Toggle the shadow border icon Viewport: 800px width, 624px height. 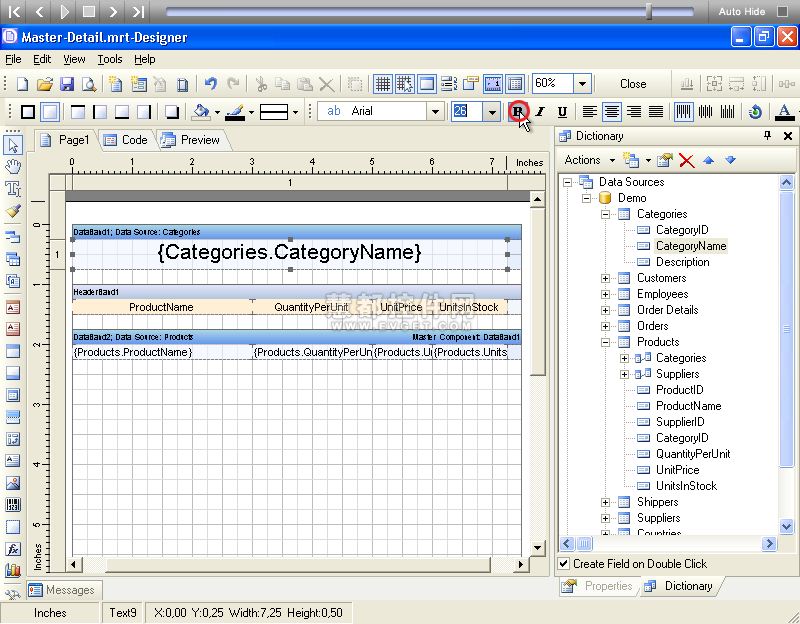[x=172, y=111]
